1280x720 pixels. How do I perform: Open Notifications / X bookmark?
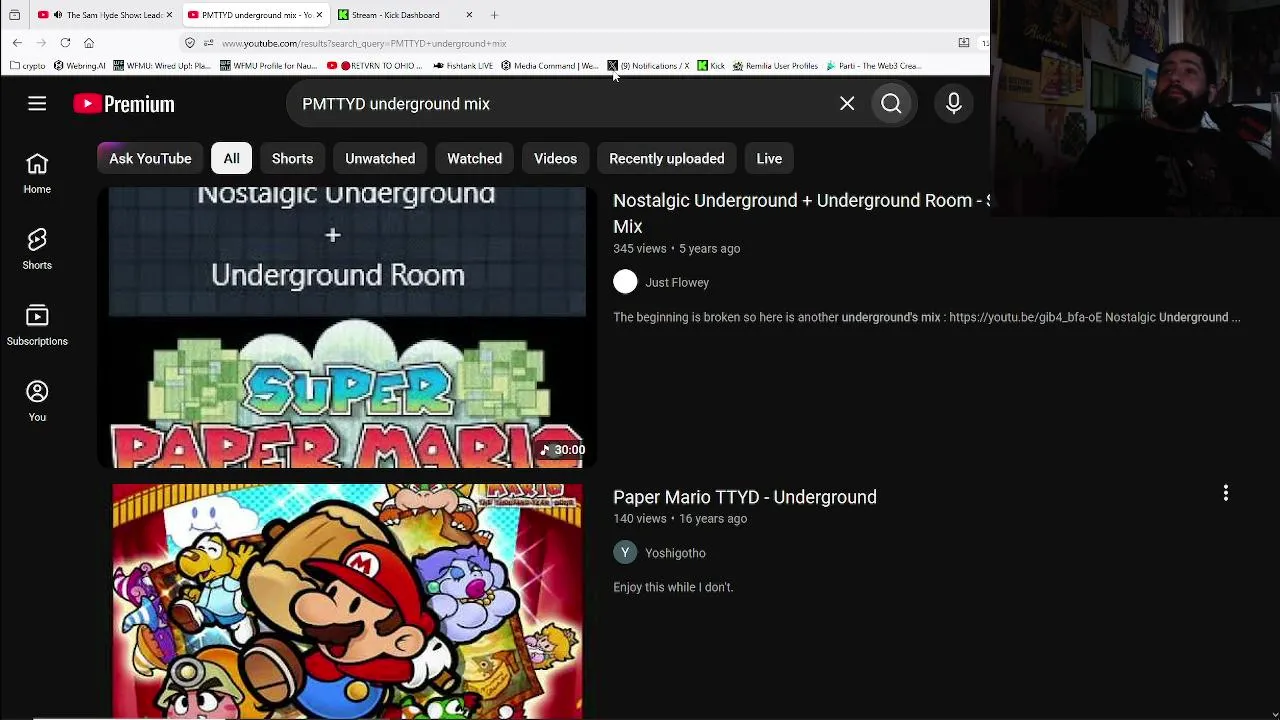point(648,66)
